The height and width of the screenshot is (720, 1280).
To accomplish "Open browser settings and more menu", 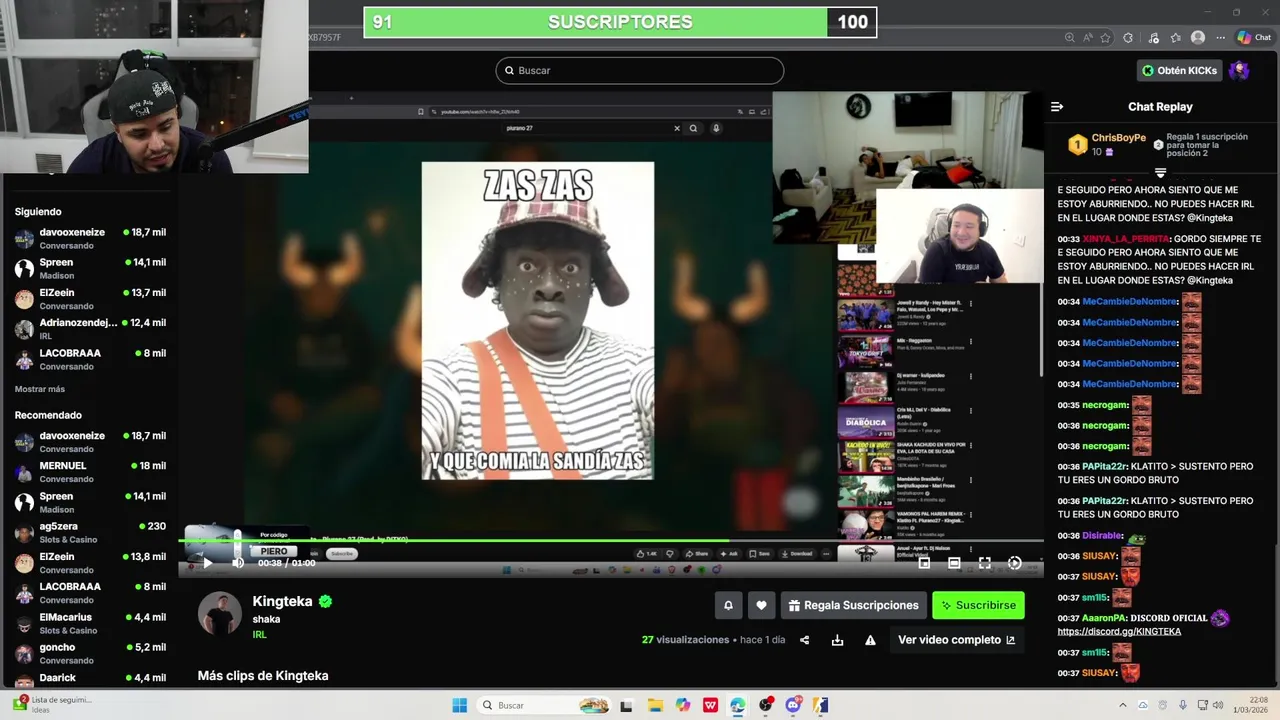I will pyautogui.click(x=1220, y=38).
